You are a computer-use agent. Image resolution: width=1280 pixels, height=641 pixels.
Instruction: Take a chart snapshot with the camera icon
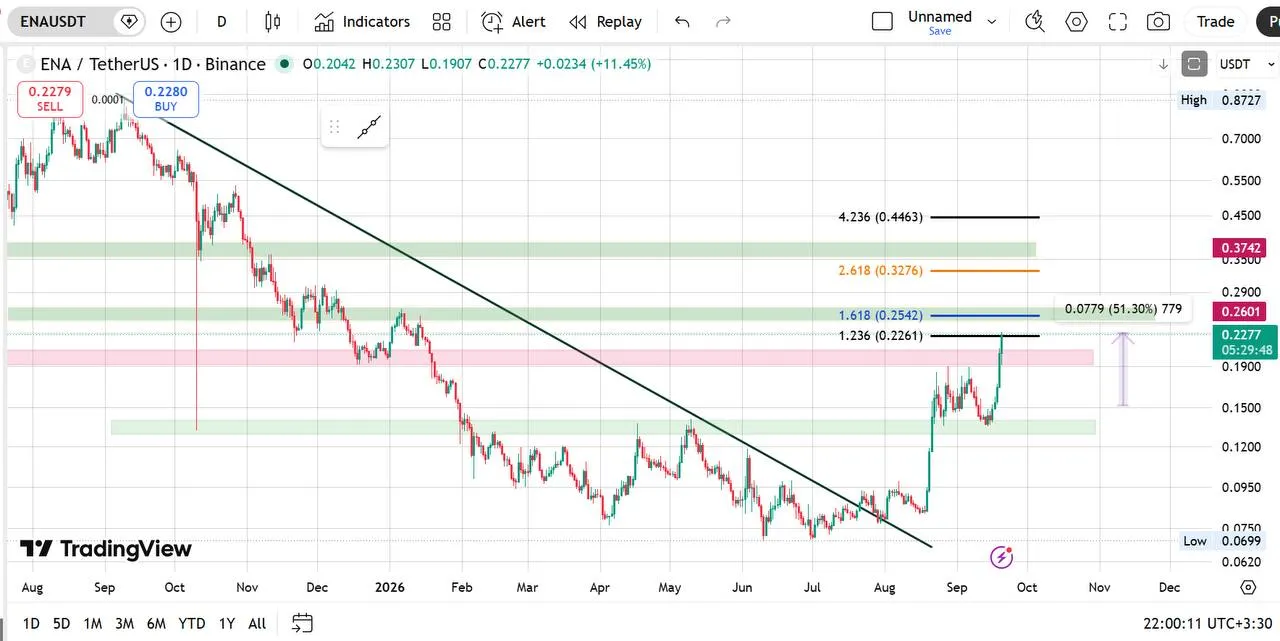[1158, 21]
